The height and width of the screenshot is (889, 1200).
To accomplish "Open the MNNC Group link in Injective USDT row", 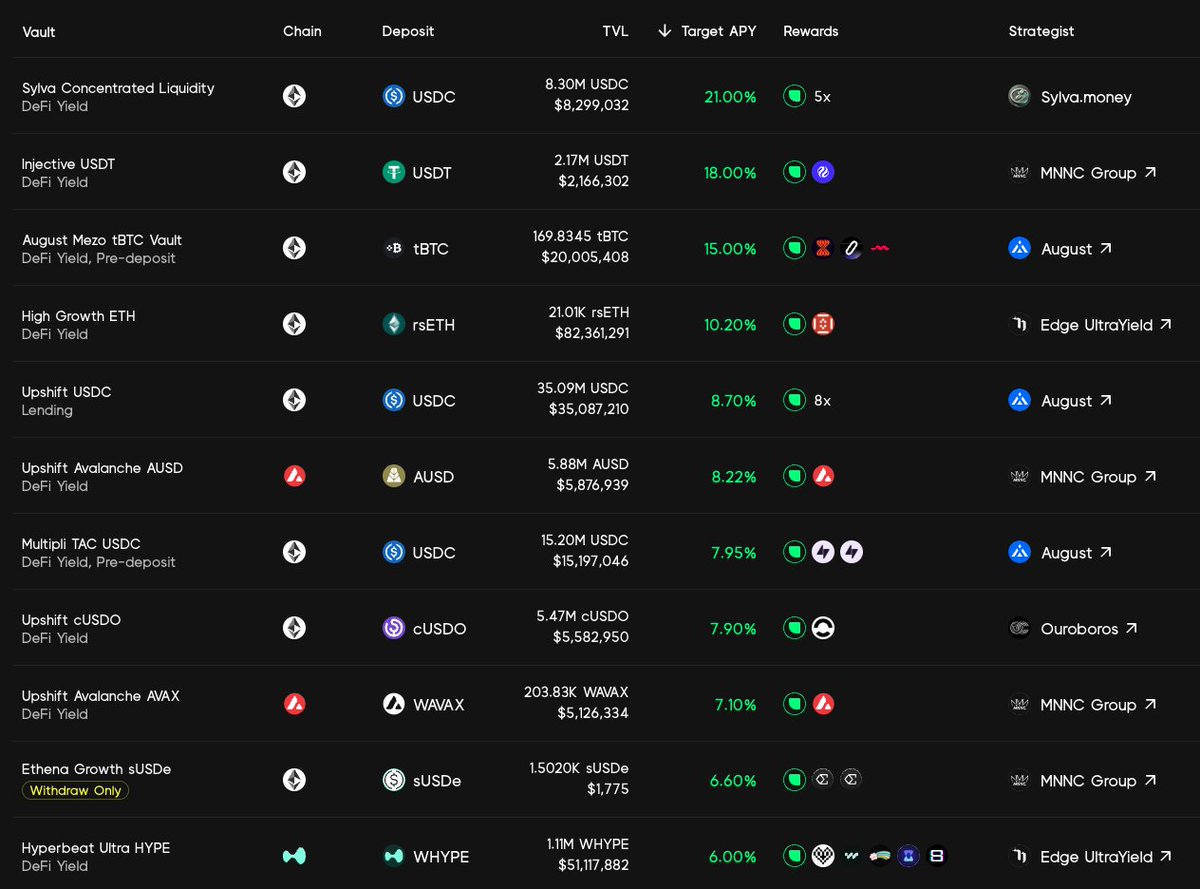I will 1098,173.
